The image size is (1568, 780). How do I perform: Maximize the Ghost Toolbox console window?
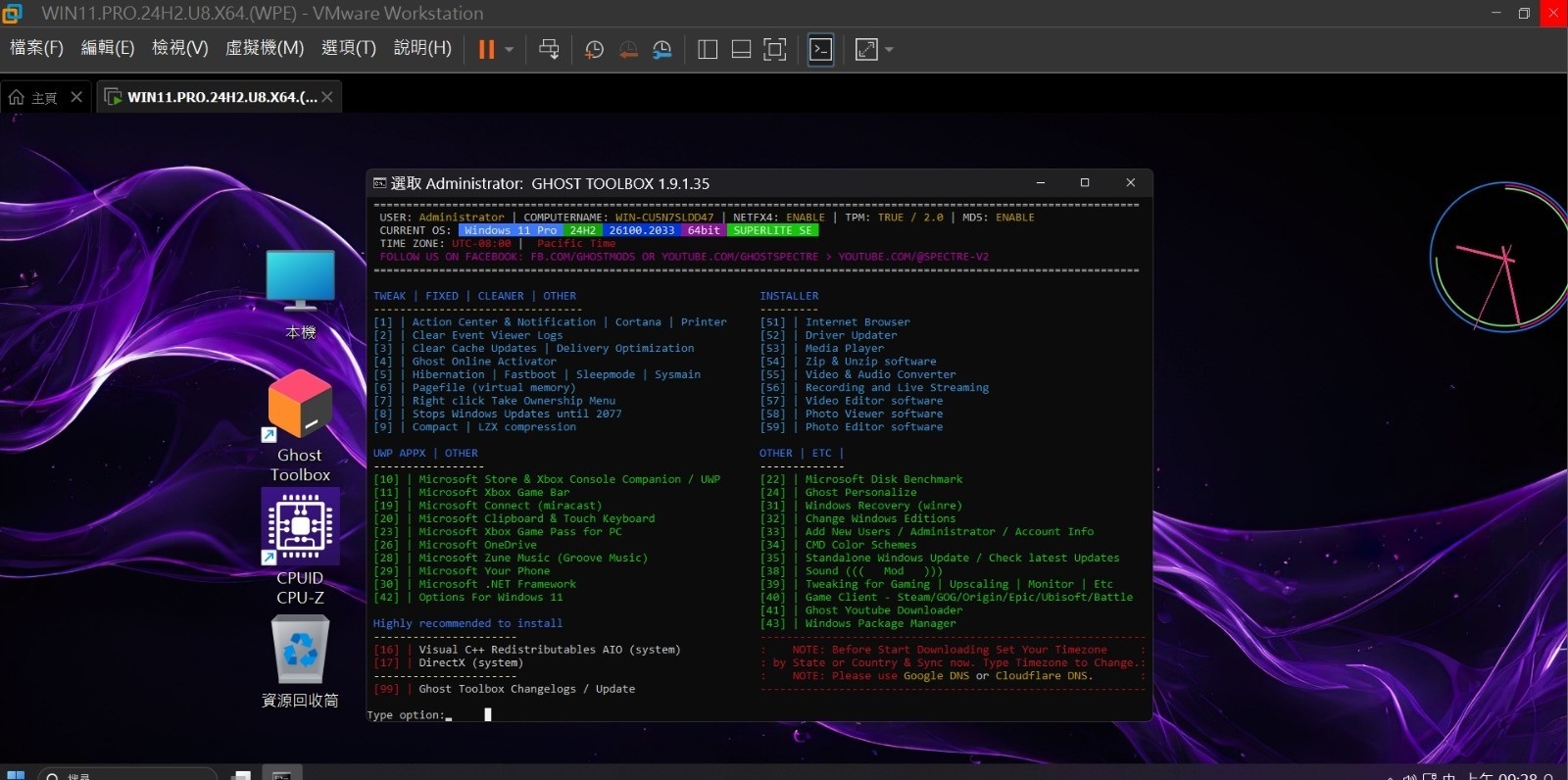tap(1085, 182)
